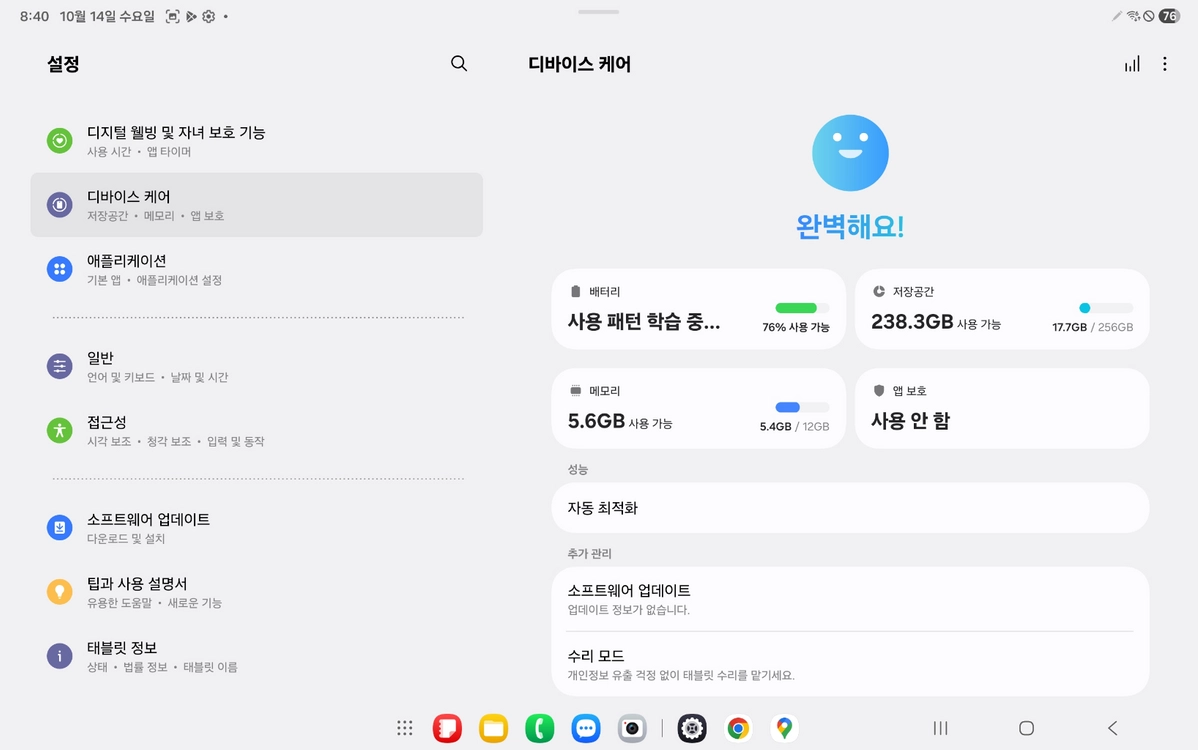Click the 소프트웨어 업데이트 download icon
The image size is (1198, 750).
tap(60, 527)
